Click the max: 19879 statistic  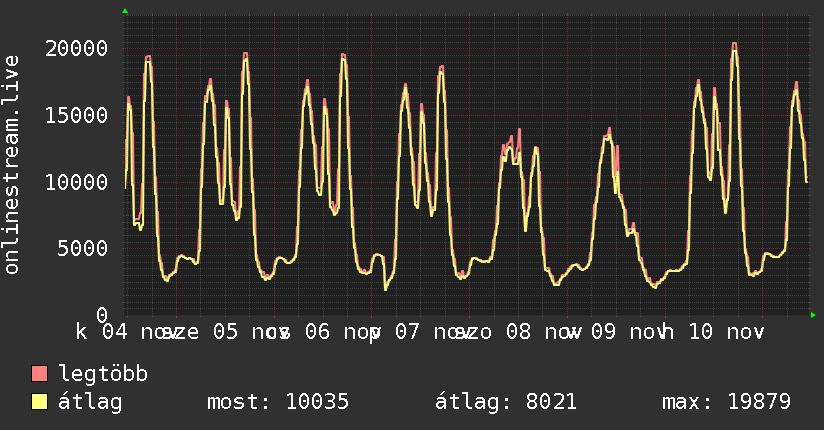[726, 402]
